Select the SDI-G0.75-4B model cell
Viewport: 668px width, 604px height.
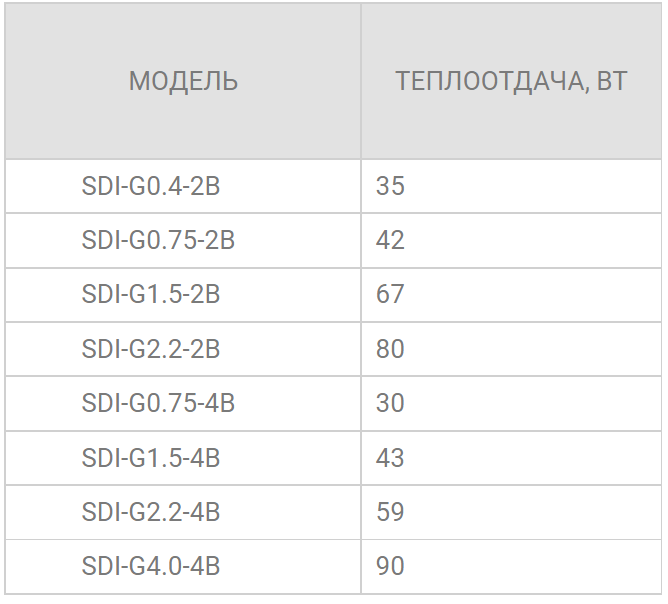(158, 403)
